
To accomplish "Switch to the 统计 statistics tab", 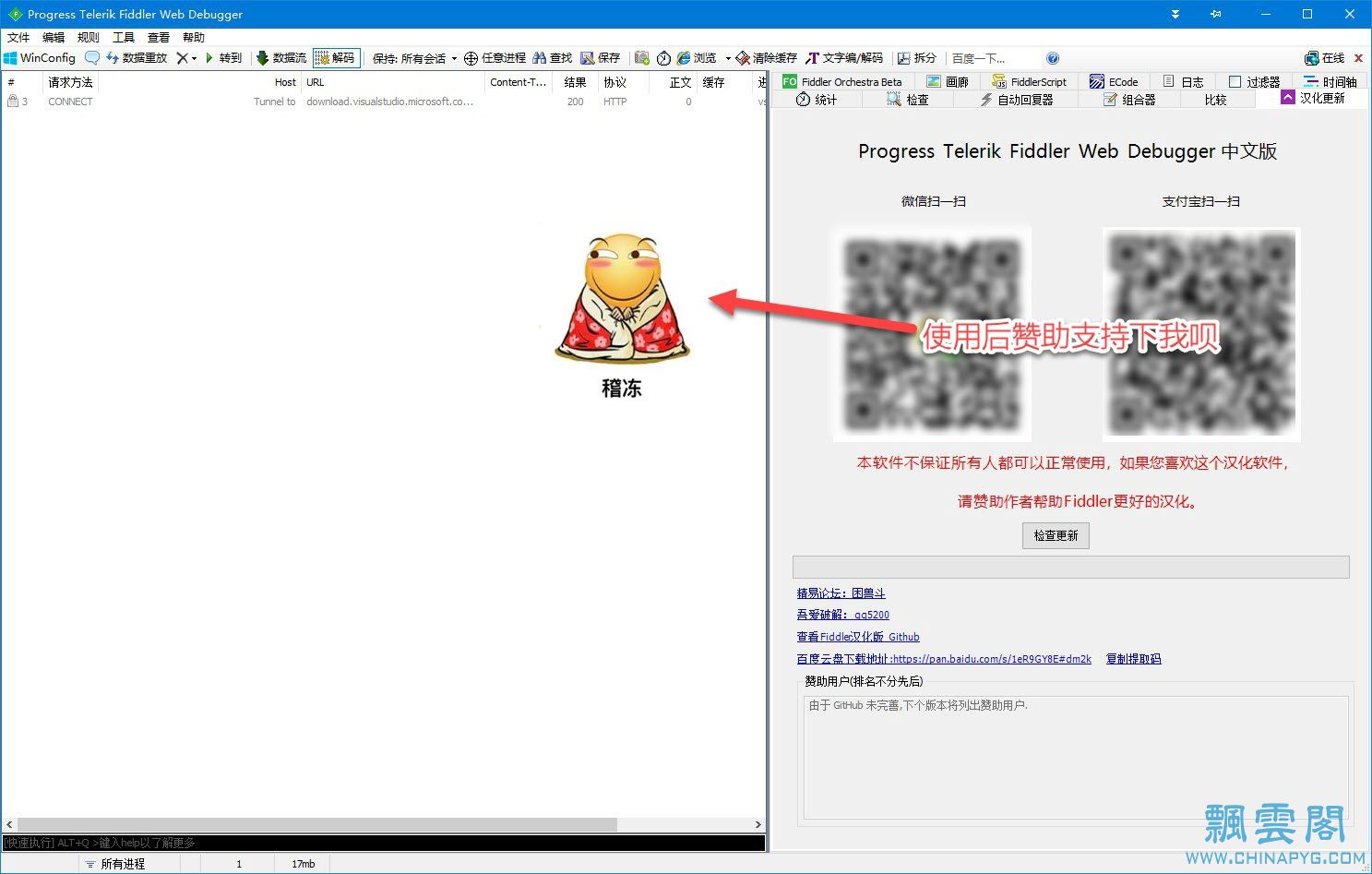I will pyautogui.click(x=817, y=100).
